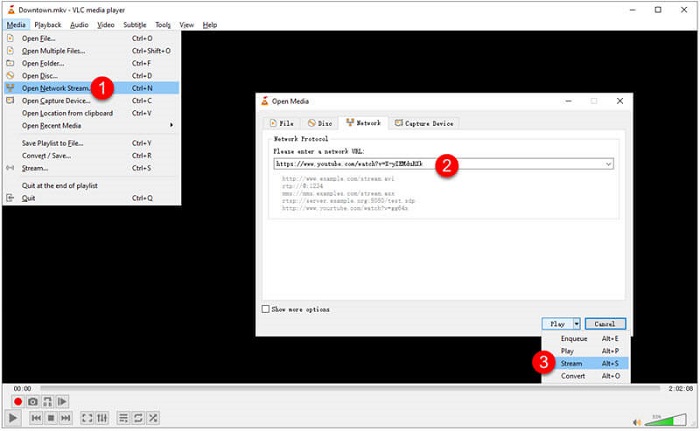
Task: Minimize the Open Media dialog
Action: (x=568, y=101)
